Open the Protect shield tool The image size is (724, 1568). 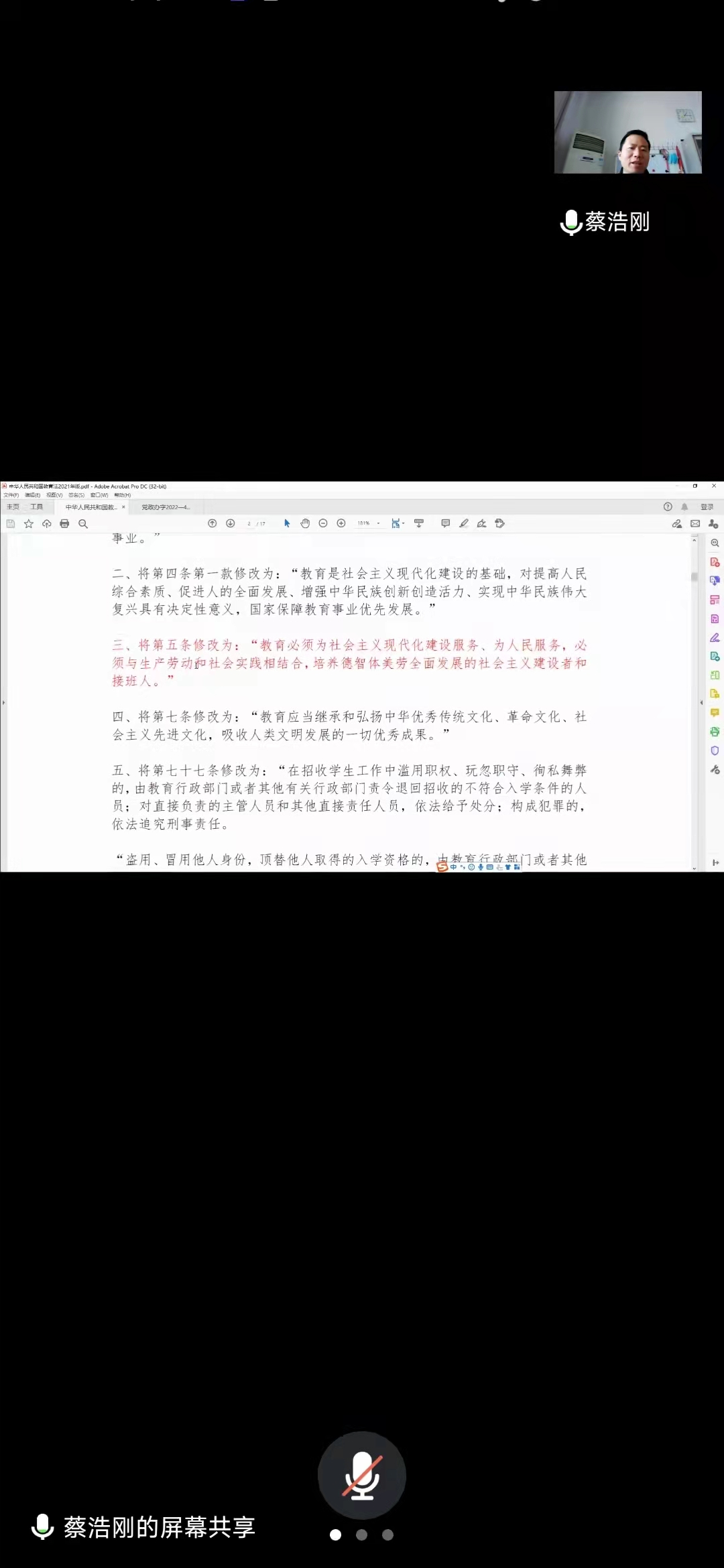coord(715,750)
